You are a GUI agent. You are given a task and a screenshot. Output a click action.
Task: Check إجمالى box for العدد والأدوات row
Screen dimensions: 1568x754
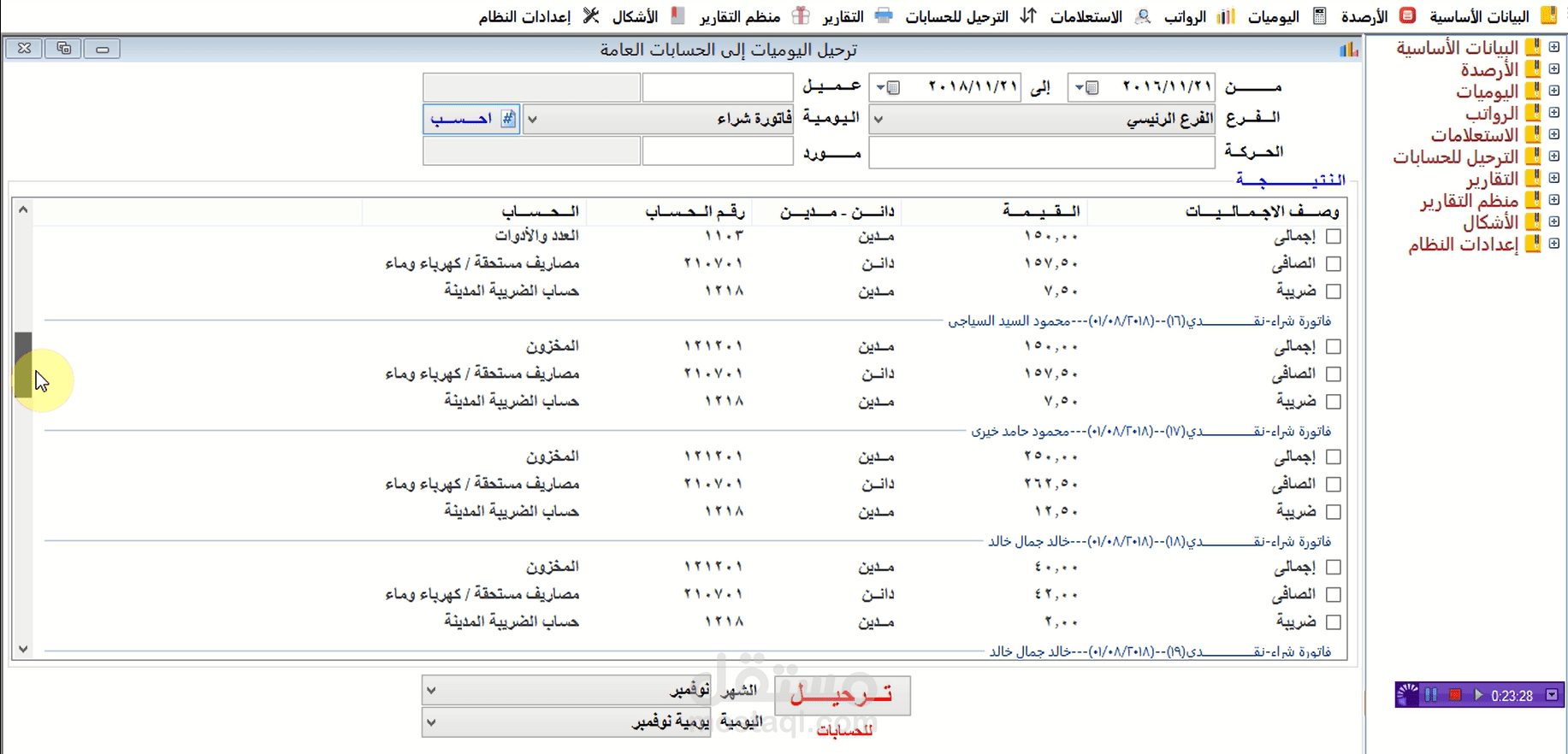[1333, 236]
